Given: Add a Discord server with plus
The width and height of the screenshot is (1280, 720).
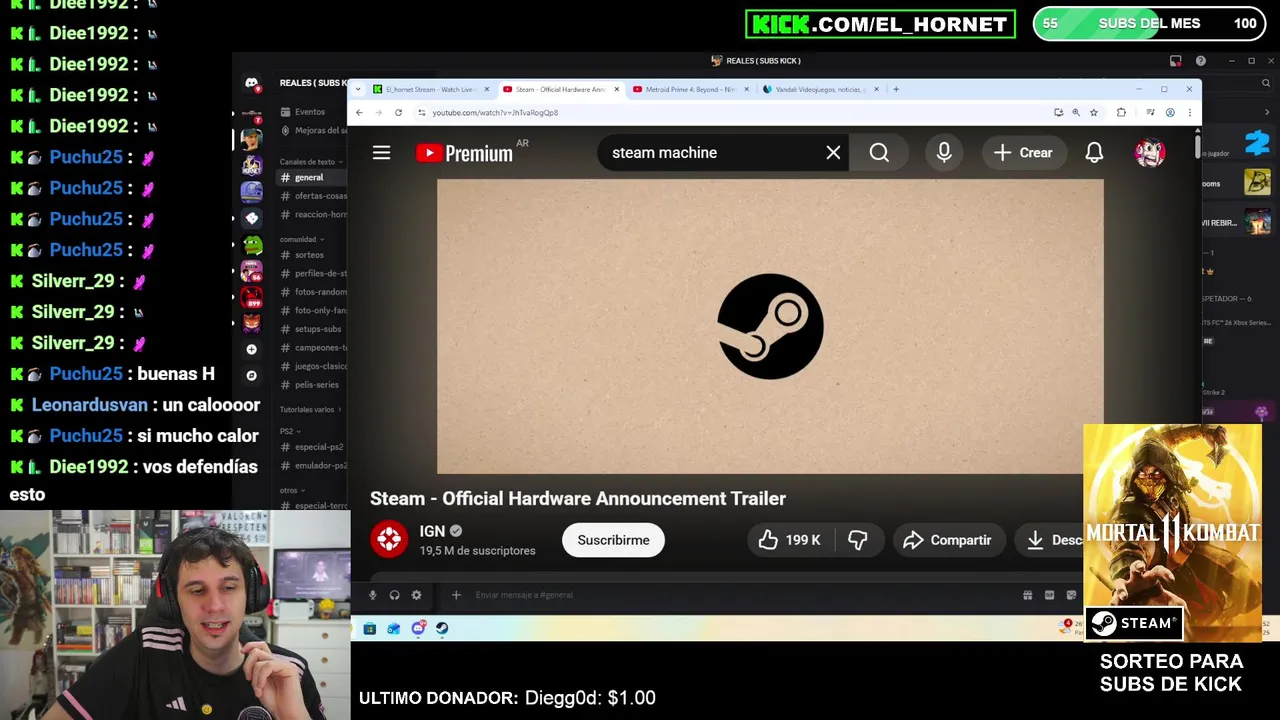Looking at the screenshot, I should tap(251, 349).
